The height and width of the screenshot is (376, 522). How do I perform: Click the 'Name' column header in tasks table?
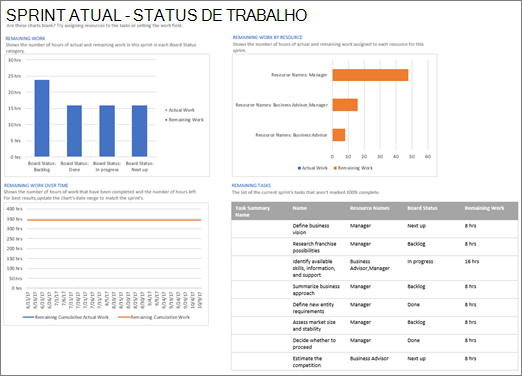[x=300, y=208]
